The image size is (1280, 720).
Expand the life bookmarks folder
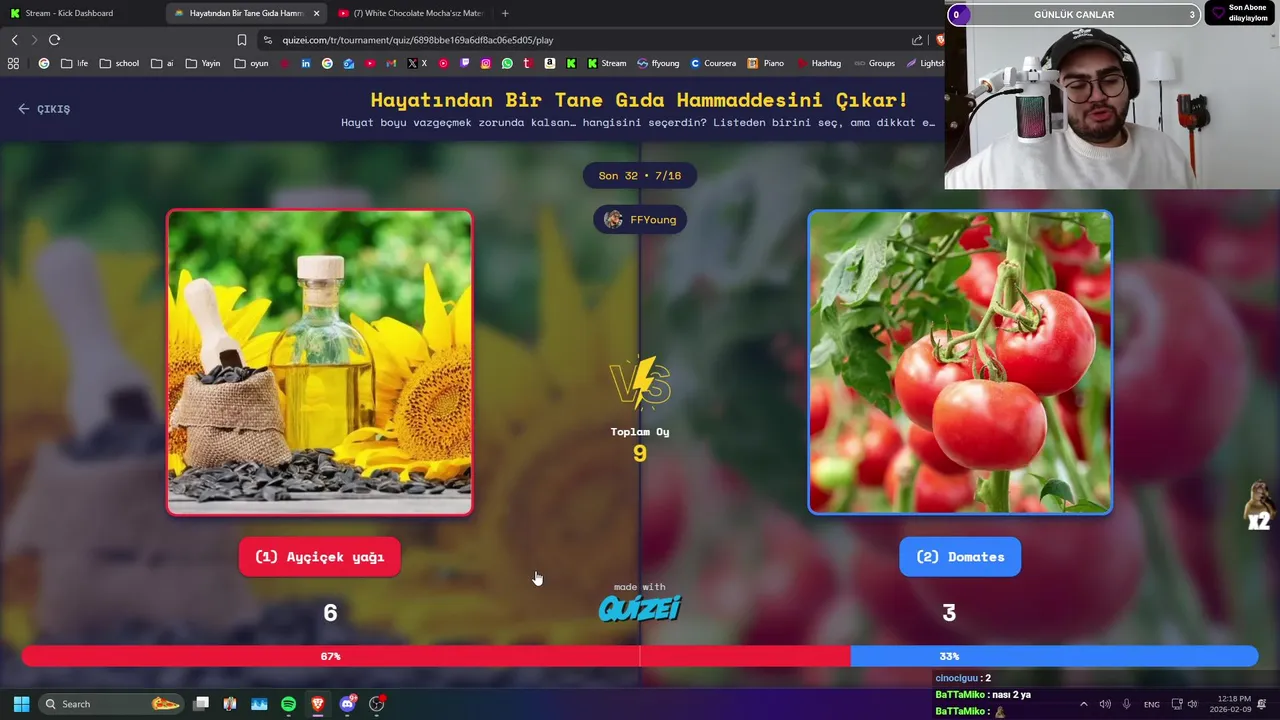click(74, 63)
